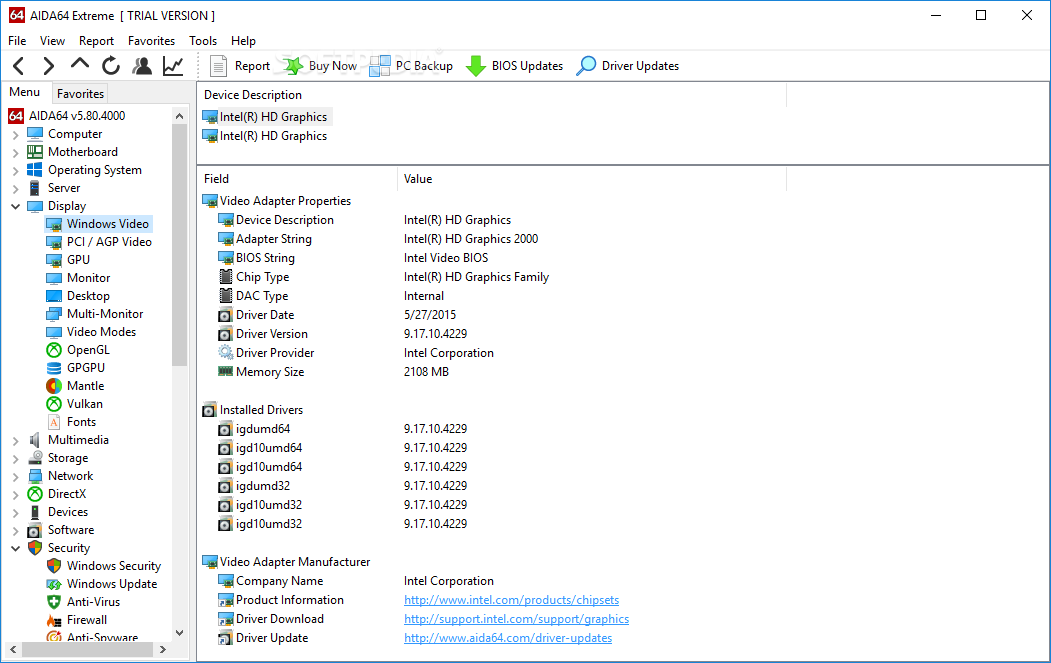This screenshot has height=663, width=1051.
Task: Open the Favorites menu in menu bar
Action: pyautogui.click(x=151, y=41)
